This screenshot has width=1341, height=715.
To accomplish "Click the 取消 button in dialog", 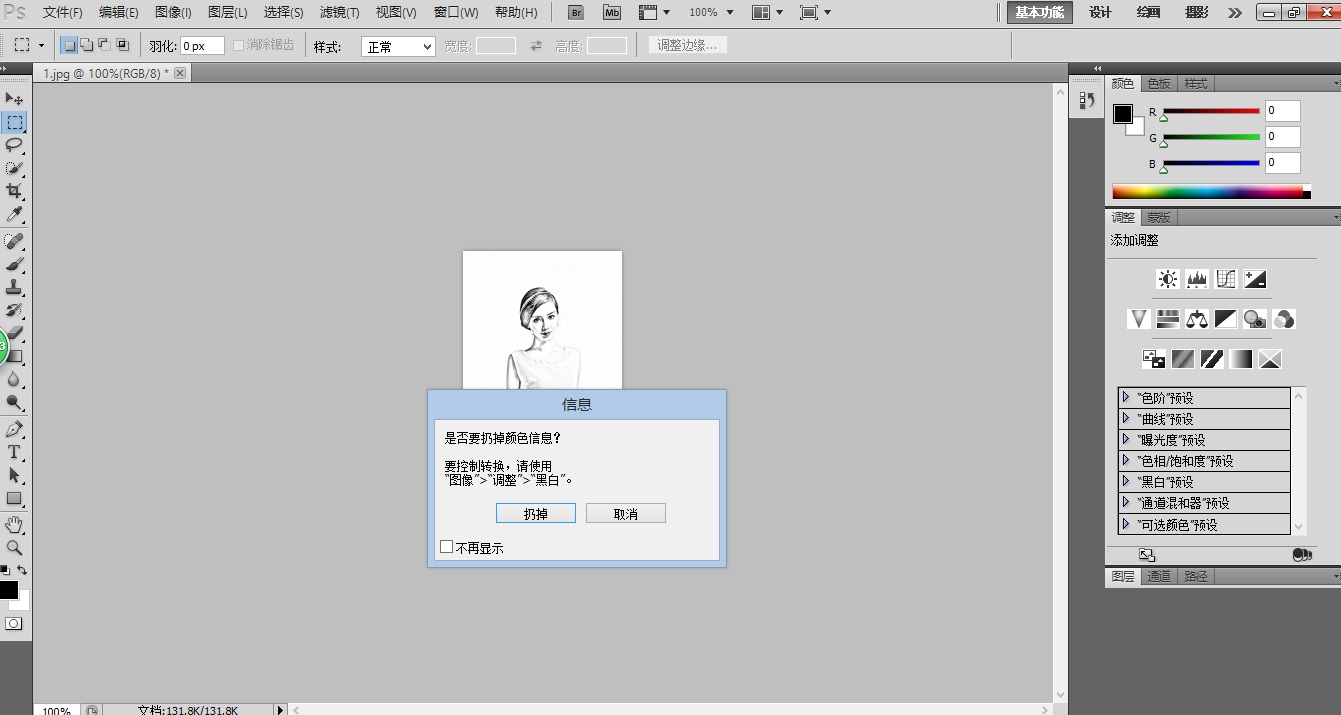I will click(x=625, y=513).
